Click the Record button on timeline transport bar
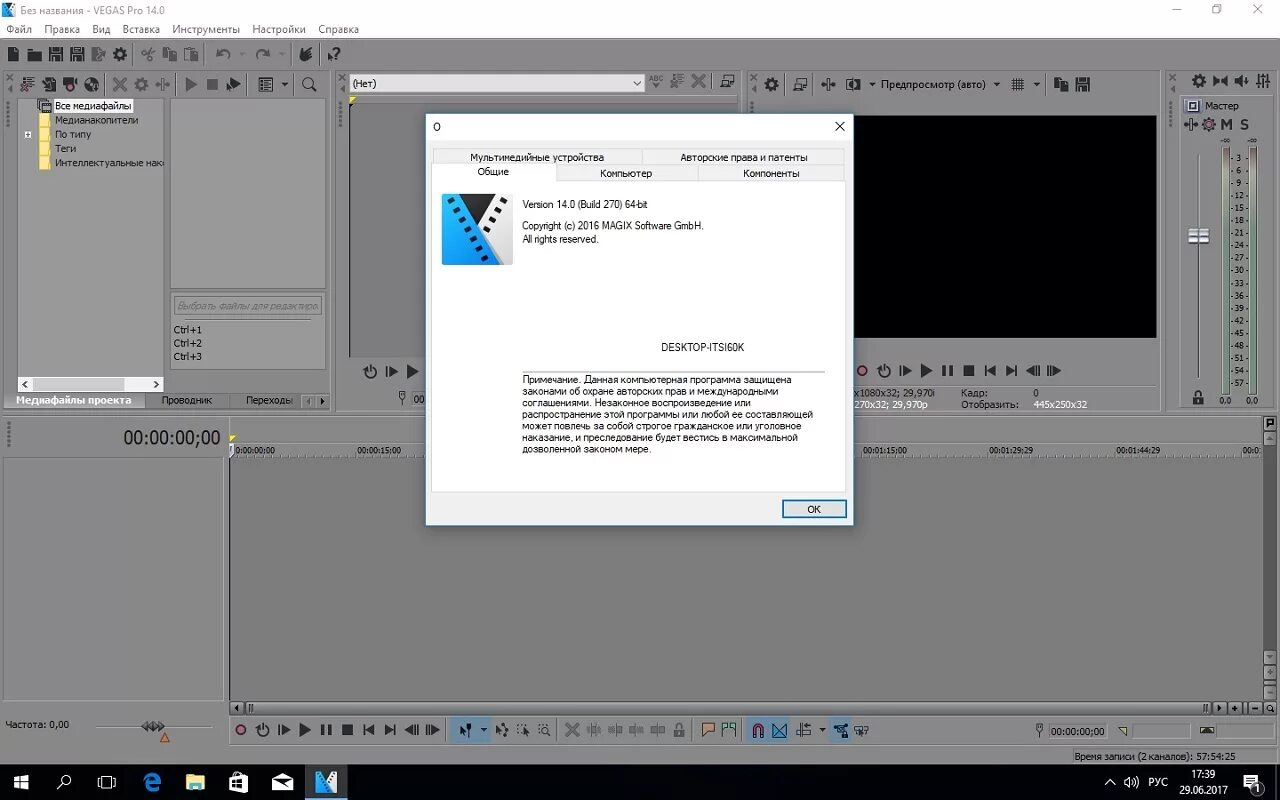 pos(240,730)
